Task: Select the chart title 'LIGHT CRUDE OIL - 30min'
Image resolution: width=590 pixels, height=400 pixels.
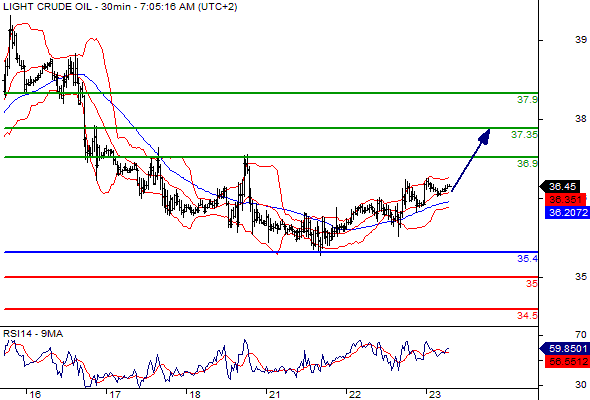Action: (x=49, y=7)
